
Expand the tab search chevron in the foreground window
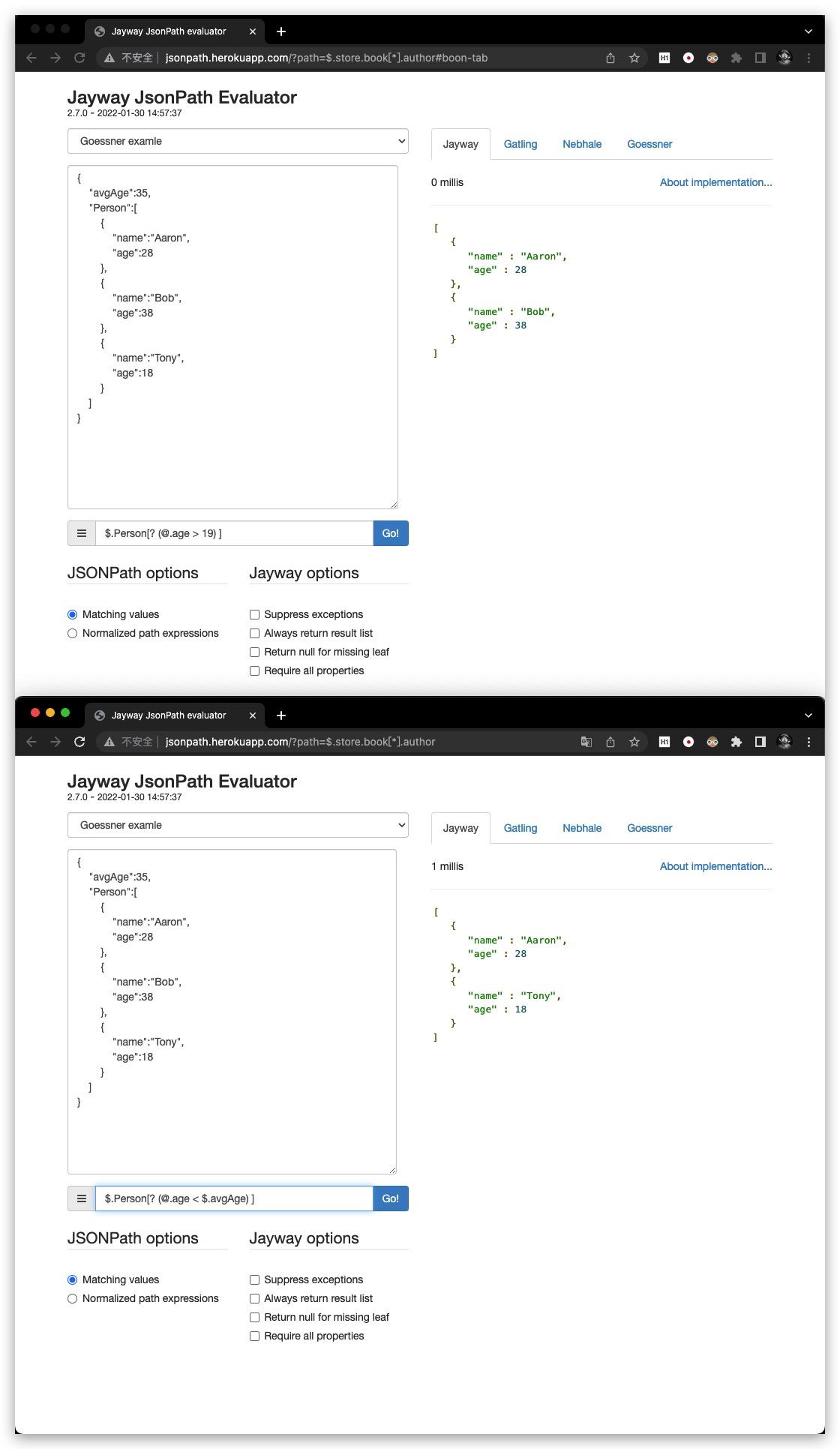808,715
